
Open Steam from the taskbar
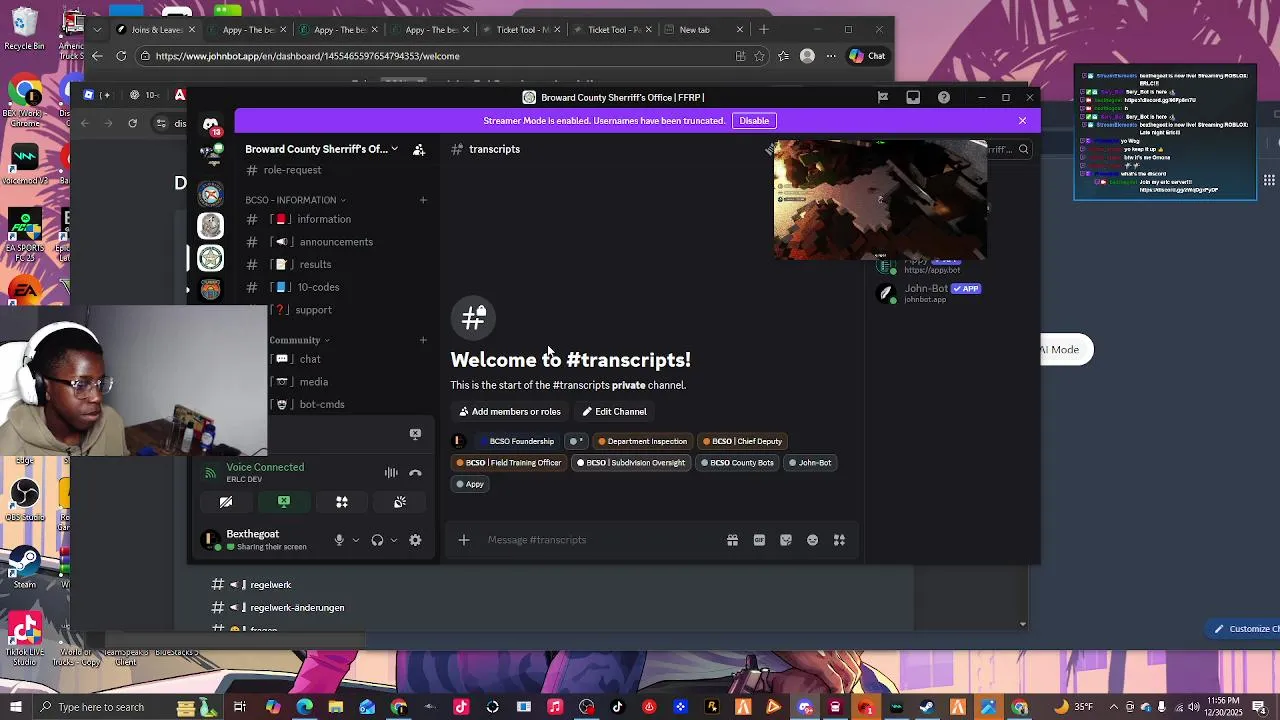[927, 708]
